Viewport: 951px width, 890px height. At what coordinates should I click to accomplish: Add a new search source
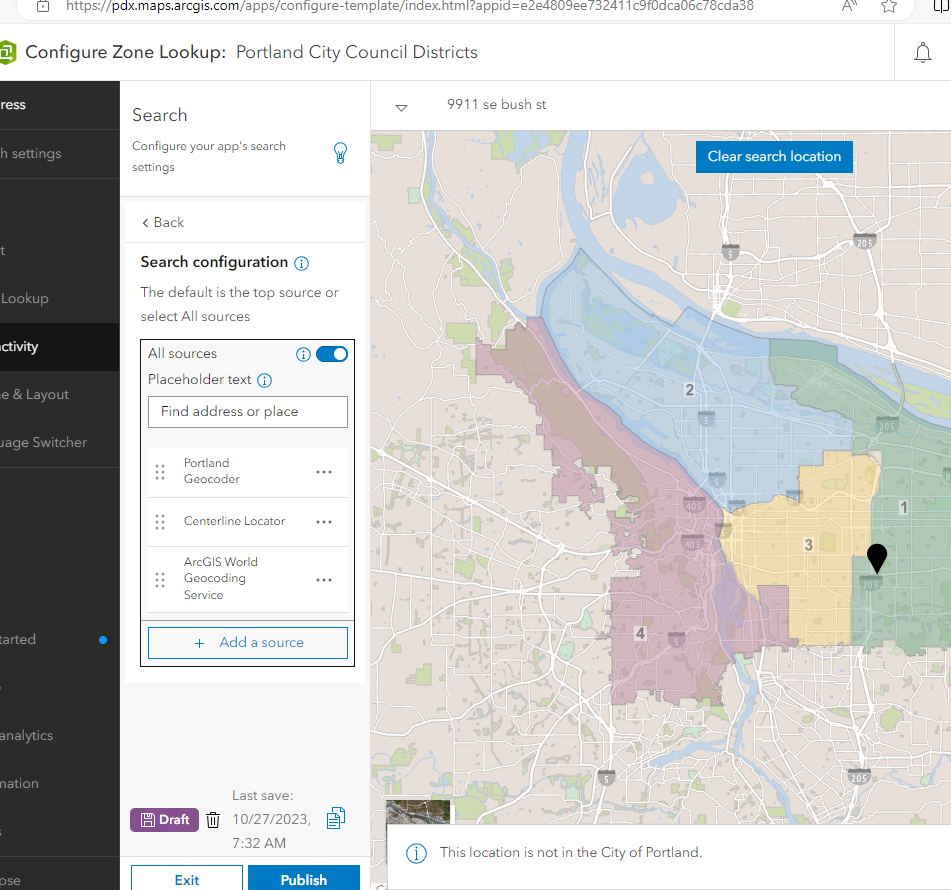coord(247,642)
